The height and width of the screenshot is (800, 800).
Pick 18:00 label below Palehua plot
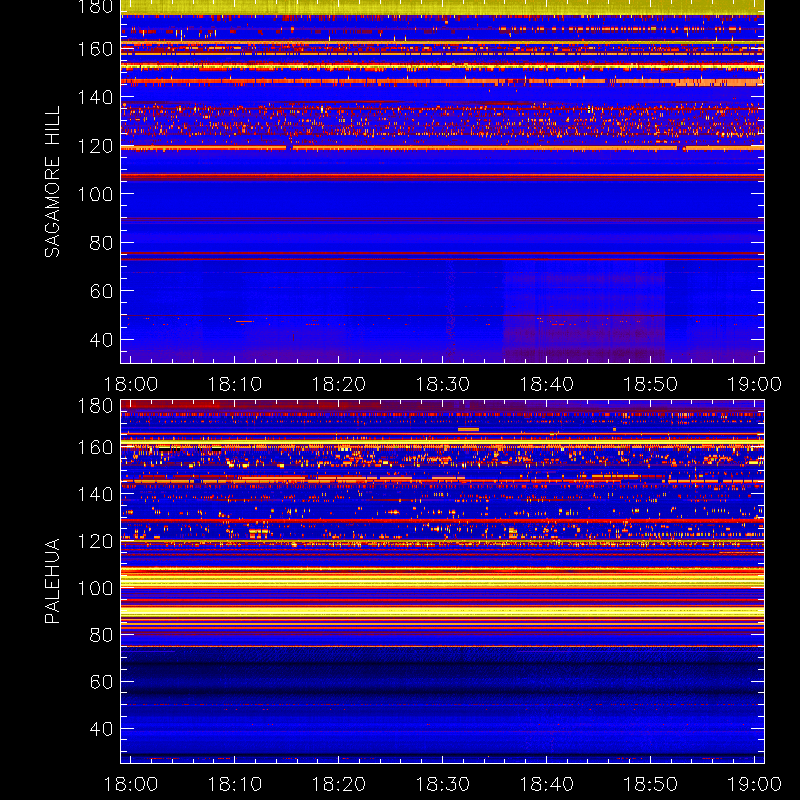[x=131, y=784]
